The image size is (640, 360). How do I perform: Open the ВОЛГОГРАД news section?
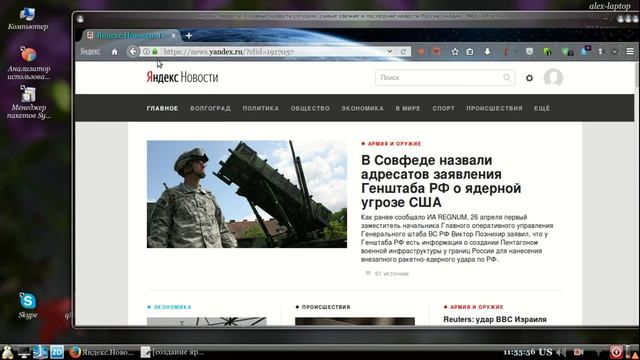(x=210, y=109)
